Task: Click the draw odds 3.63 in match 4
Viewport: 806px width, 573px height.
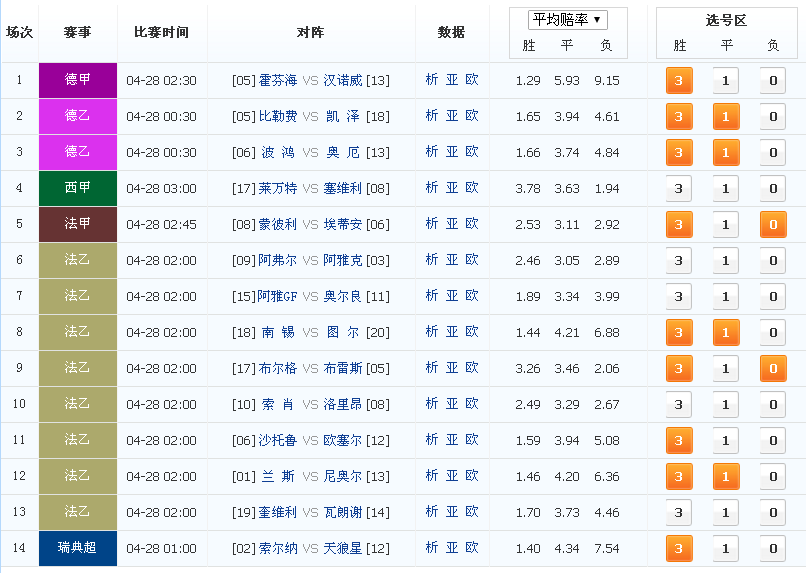Action: pos(567,189)
